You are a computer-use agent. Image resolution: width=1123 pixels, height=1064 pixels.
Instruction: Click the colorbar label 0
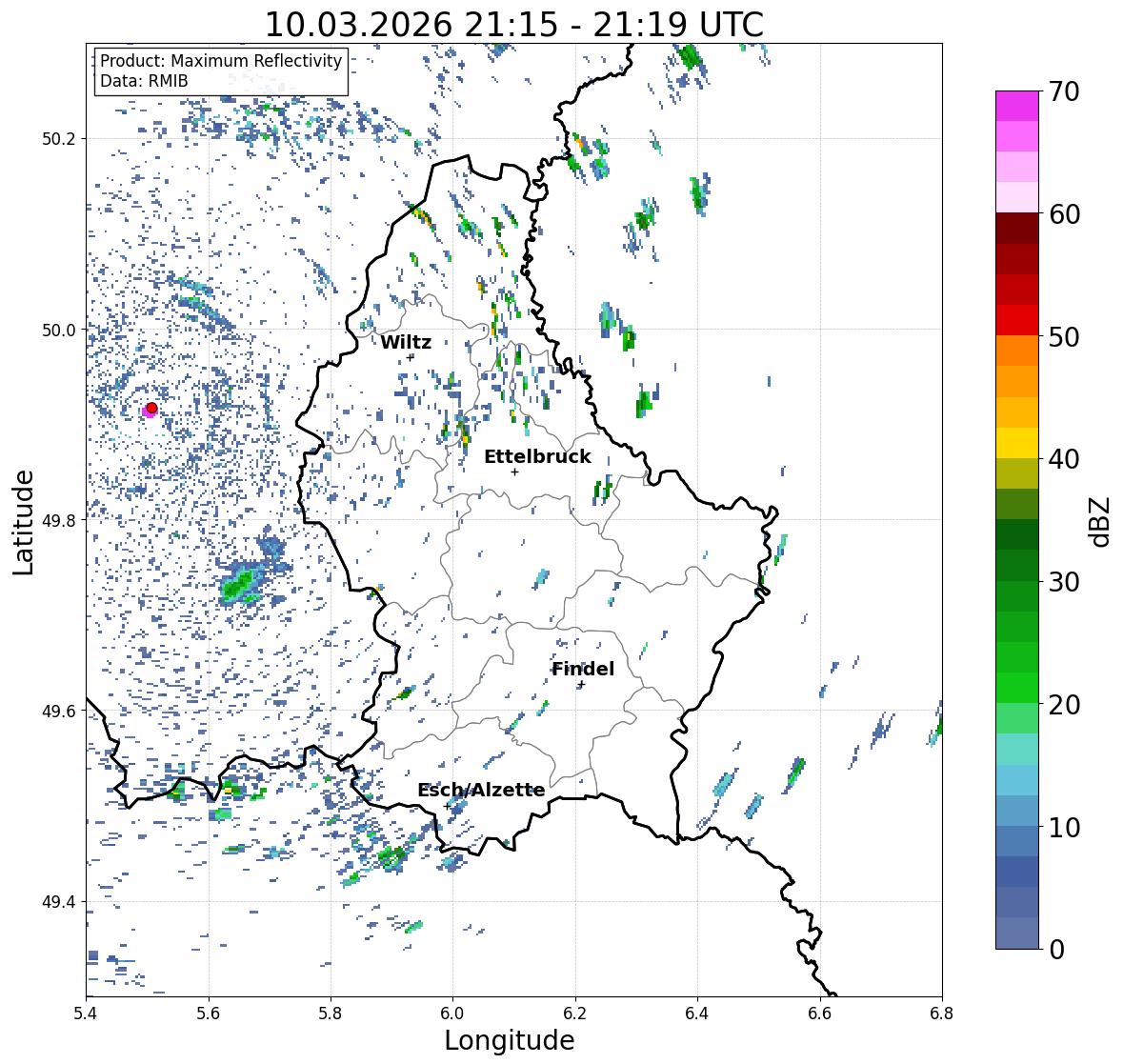pyautogui.click(x=1056, y=950)
